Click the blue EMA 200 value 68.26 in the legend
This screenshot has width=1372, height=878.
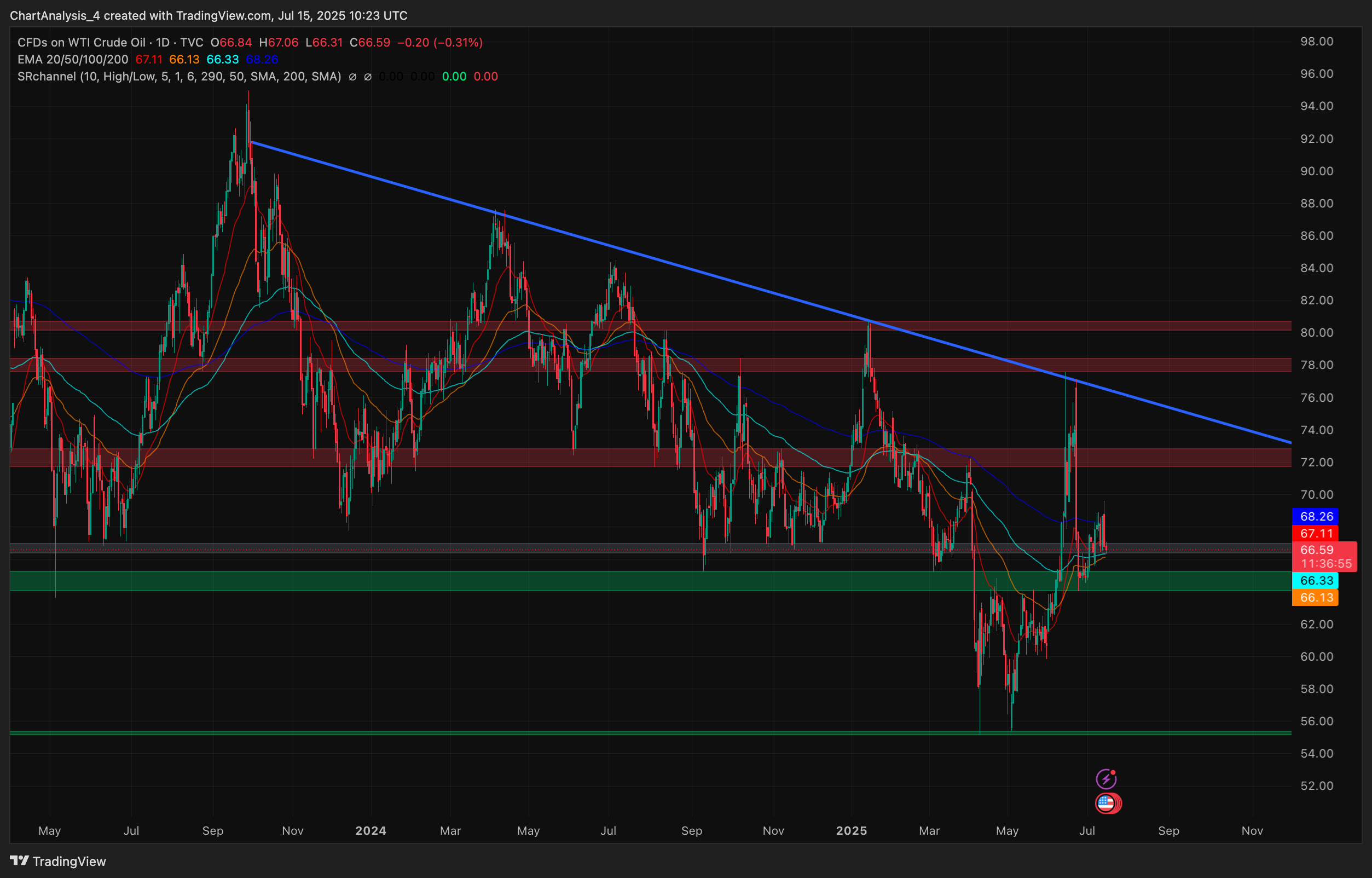[x=262, y=59]
